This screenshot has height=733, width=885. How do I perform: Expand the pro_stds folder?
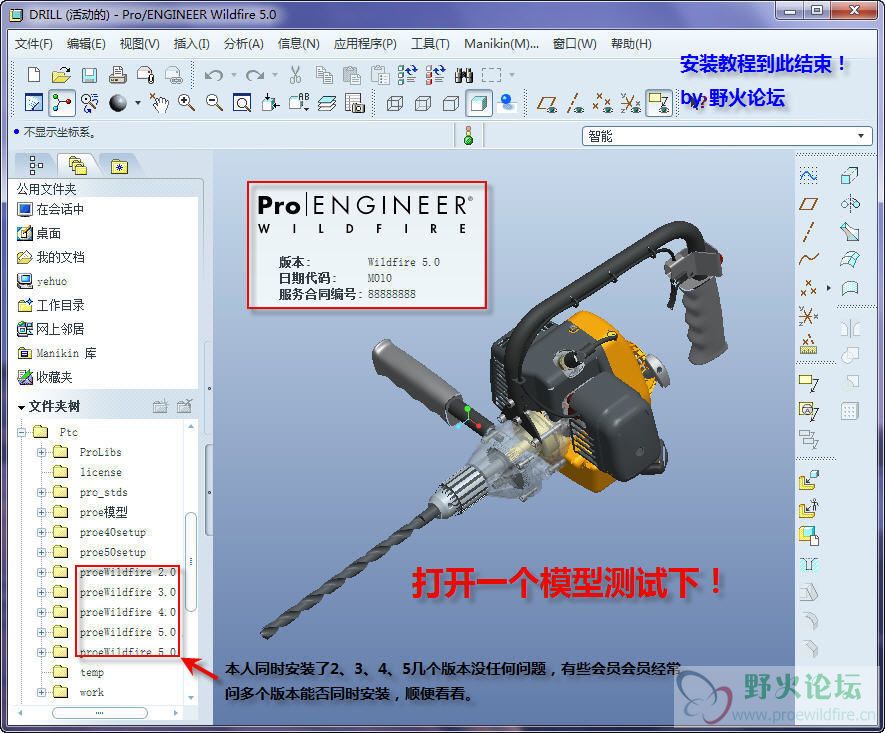coord(41,492)
